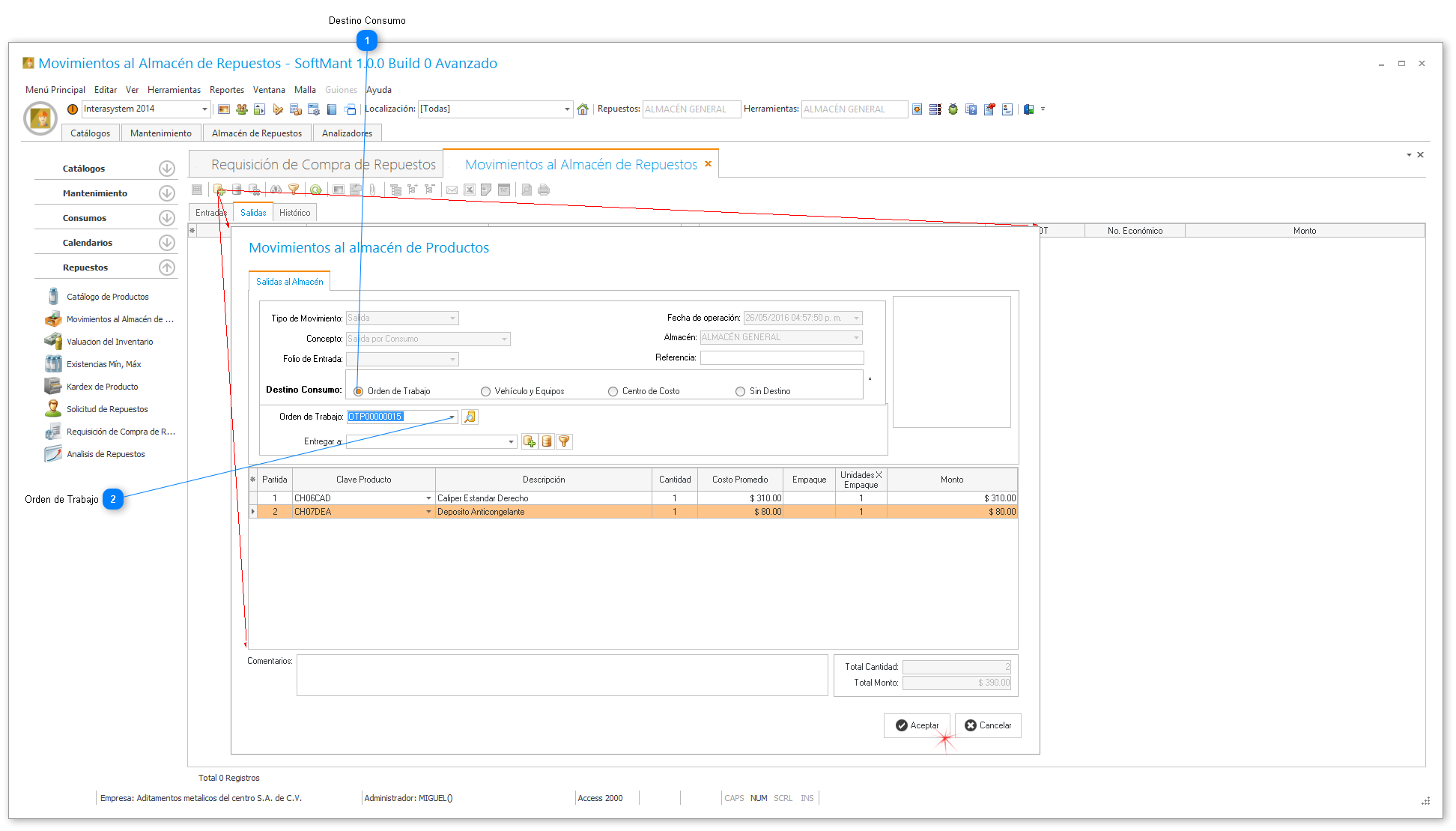Open the Localización dropdown
The width and height of the screenshot is (1456, 831).
(567, 109)
